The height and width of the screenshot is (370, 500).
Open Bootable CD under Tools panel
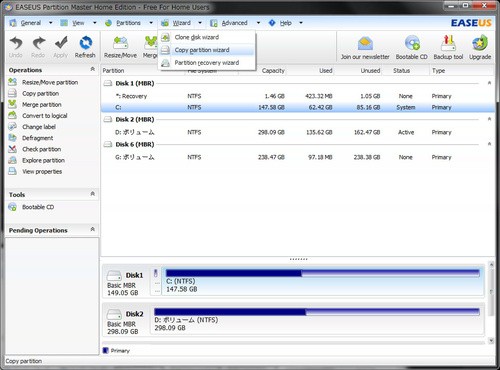coord(38,207)
